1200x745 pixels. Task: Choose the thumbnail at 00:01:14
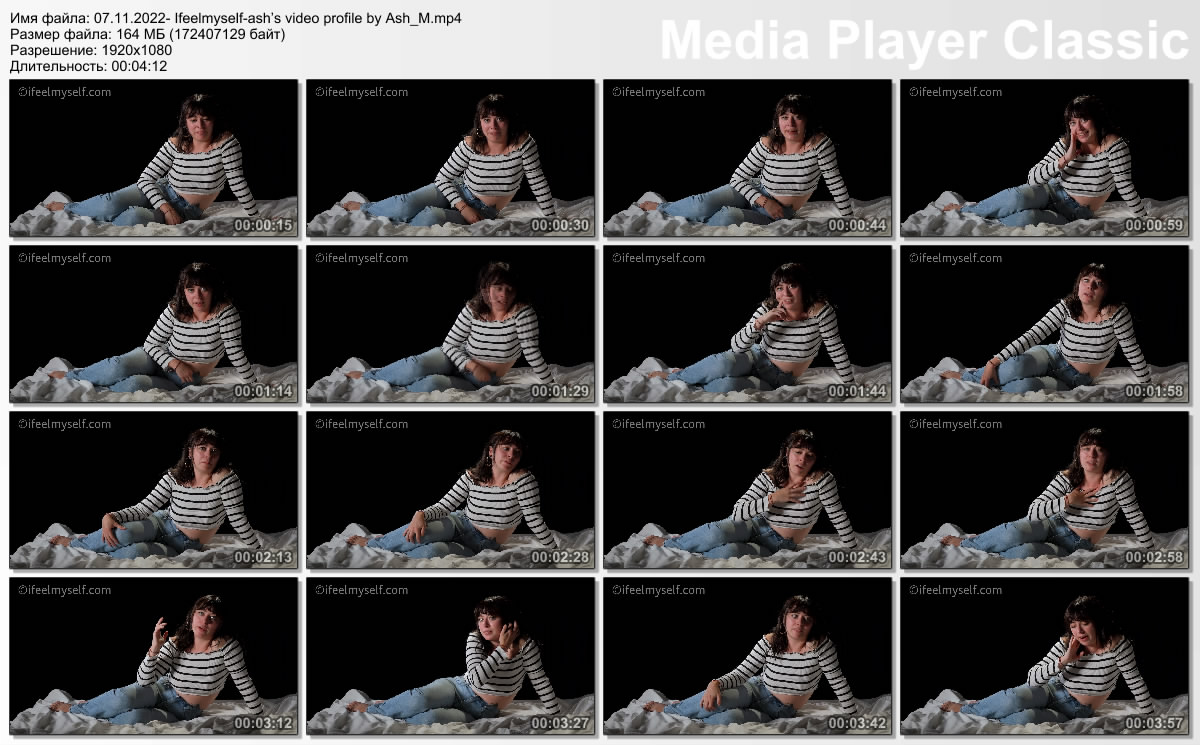(x=154, y=324)
